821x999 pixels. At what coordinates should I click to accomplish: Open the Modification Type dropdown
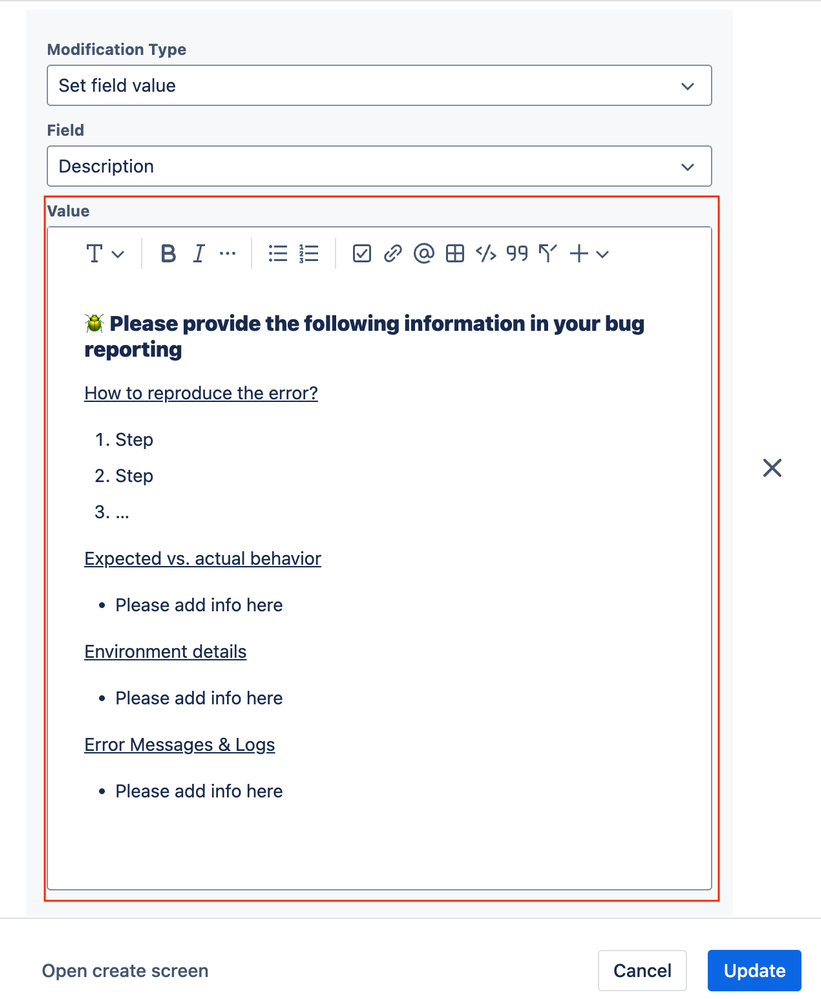point(379,85)
